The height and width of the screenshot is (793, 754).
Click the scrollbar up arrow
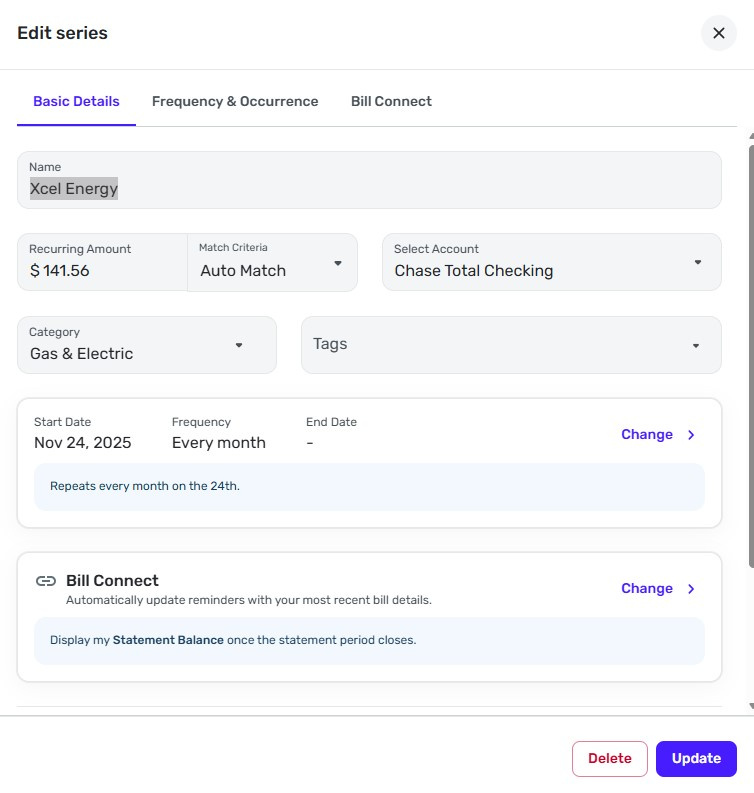point(750,134)
